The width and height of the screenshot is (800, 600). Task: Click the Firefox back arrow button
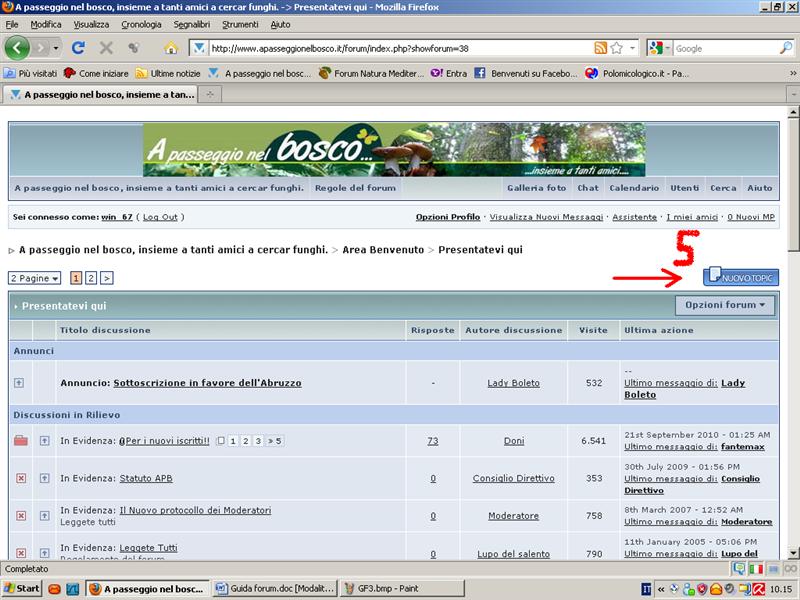(x=17, y=47)
